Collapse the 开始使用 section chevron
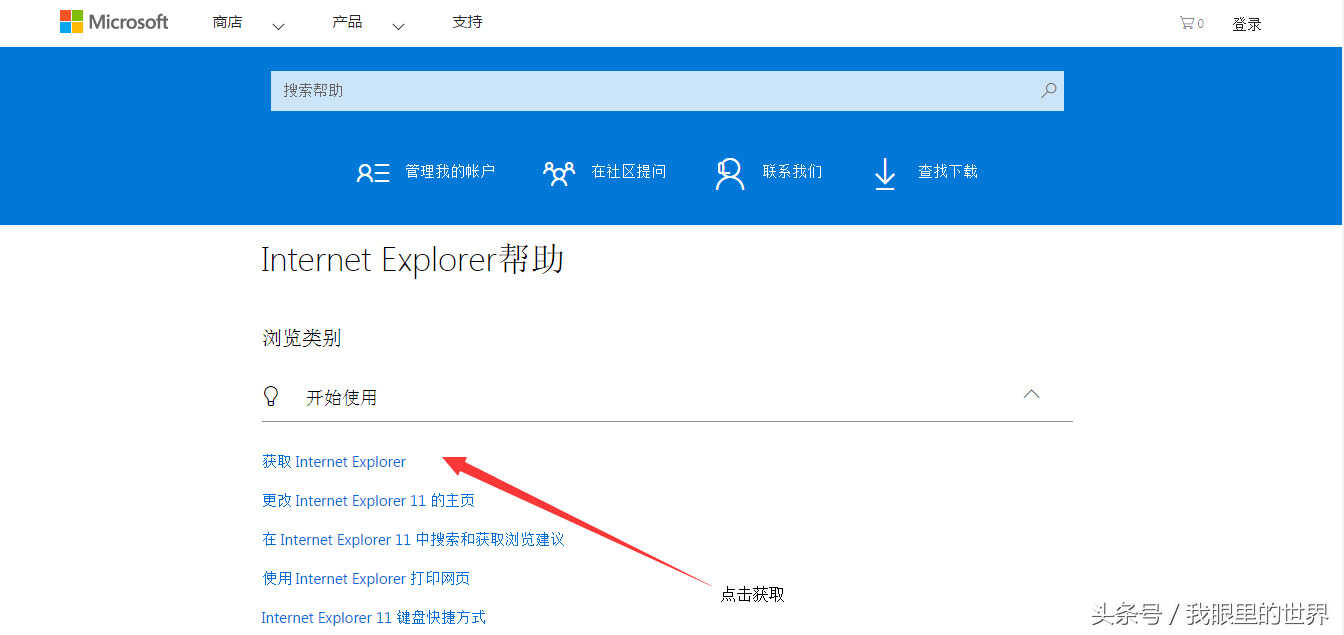This screenshot has width=1344, height=635. [x=1032, y=394]
